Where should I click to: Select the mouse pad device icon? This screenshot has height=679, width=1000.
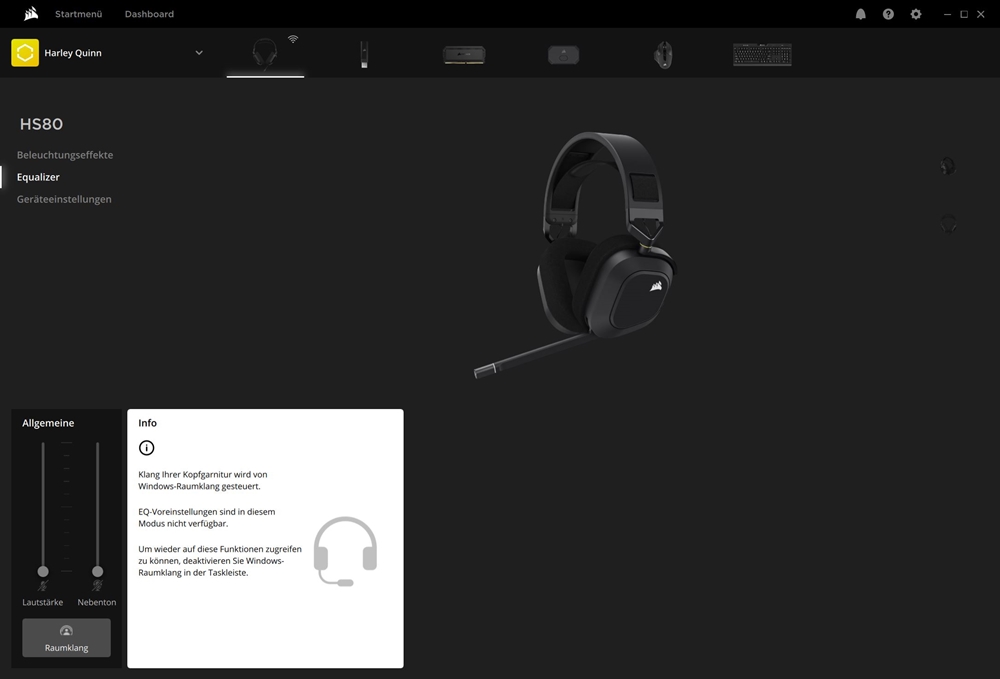pyautogui.click(x=564, y=55)
